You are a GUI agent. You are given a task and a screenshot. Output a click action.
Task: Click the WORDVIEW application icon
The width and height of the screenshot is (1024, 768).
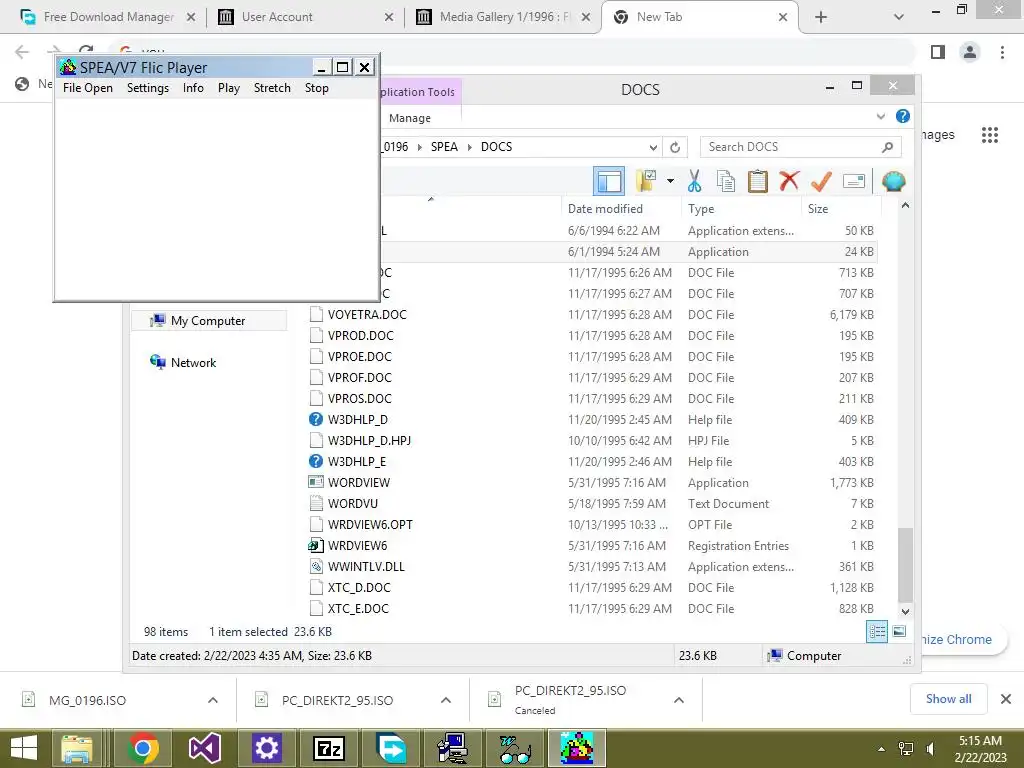pos(315,483)
